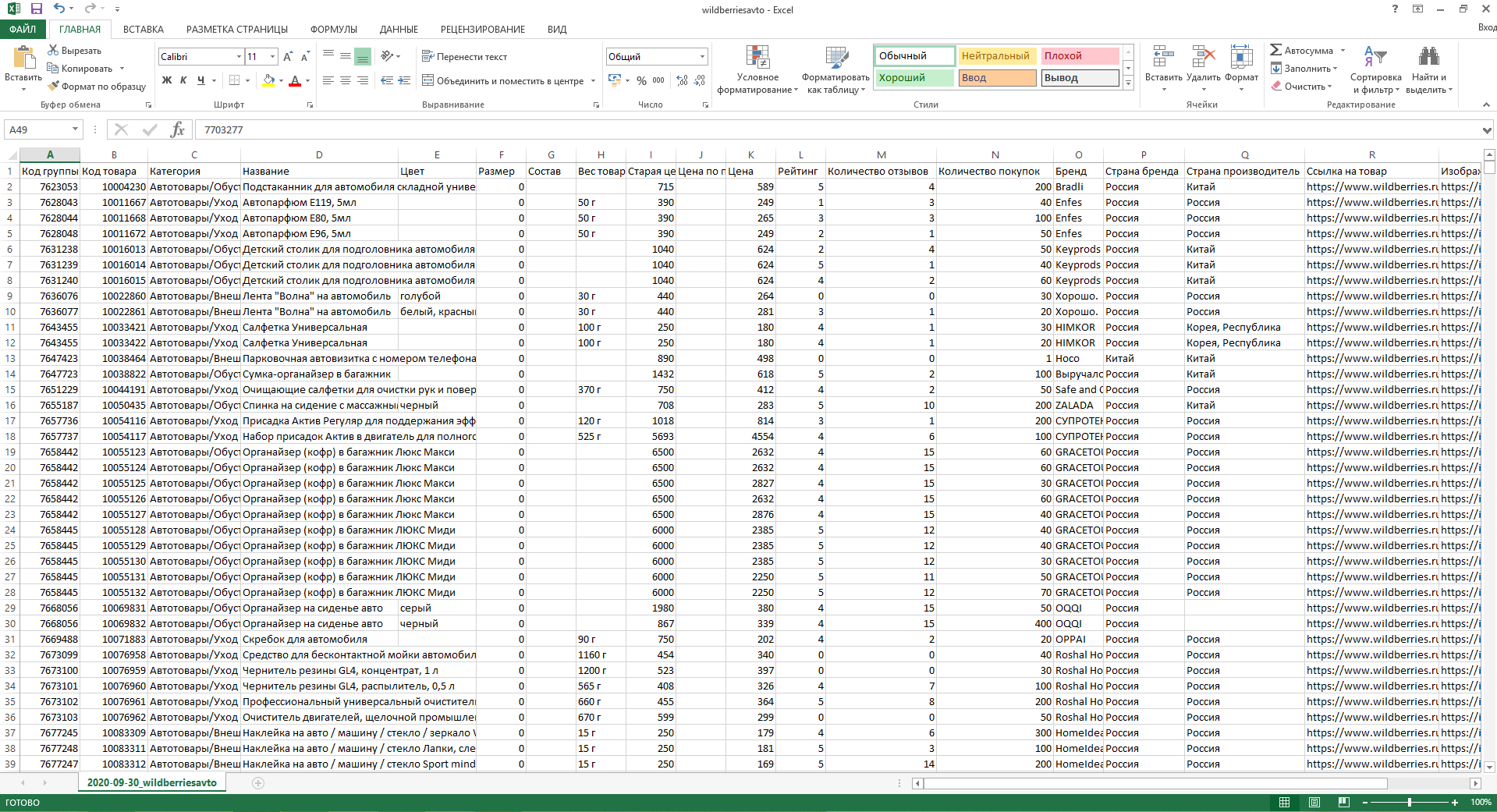
Task: Click the borders icon in Font group
Action: [x=234, y=80]
